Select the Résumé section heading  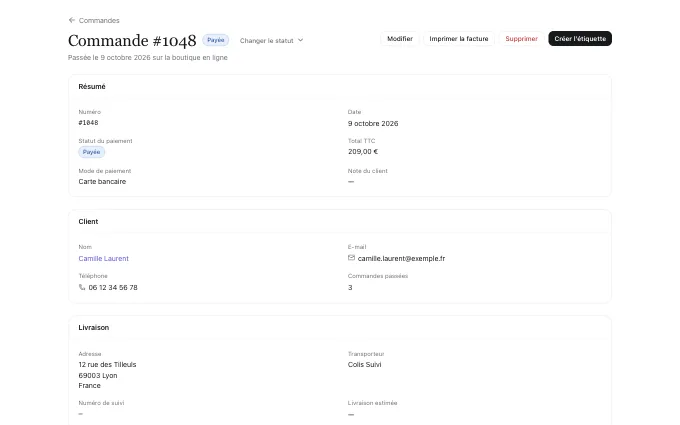coord(92,86)
